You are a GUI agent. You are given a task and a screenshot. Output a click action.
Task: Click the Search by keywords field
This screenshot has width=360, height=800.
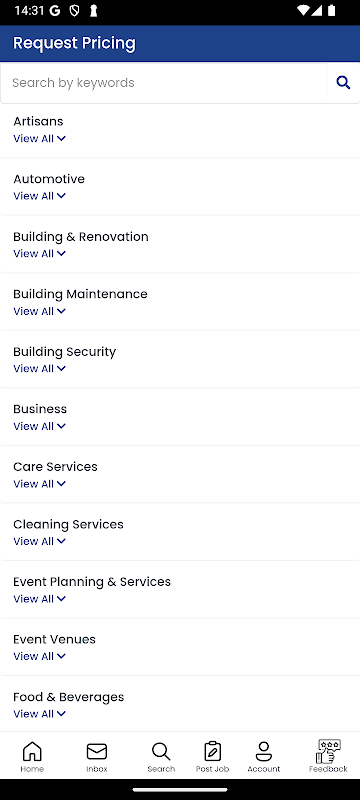pos(164,83)
